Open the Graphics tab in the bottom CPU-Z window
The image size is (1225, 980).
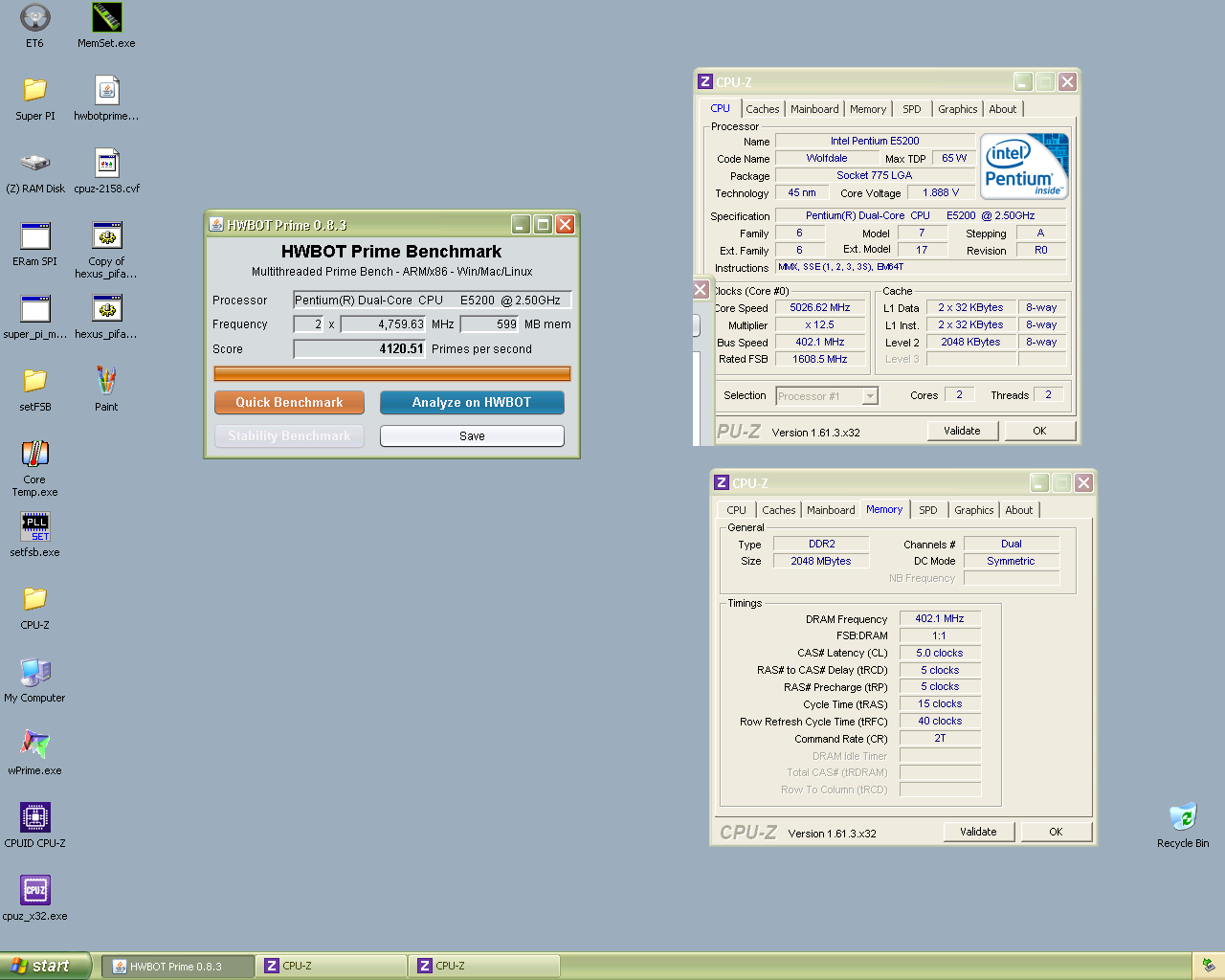pos(974,510)
